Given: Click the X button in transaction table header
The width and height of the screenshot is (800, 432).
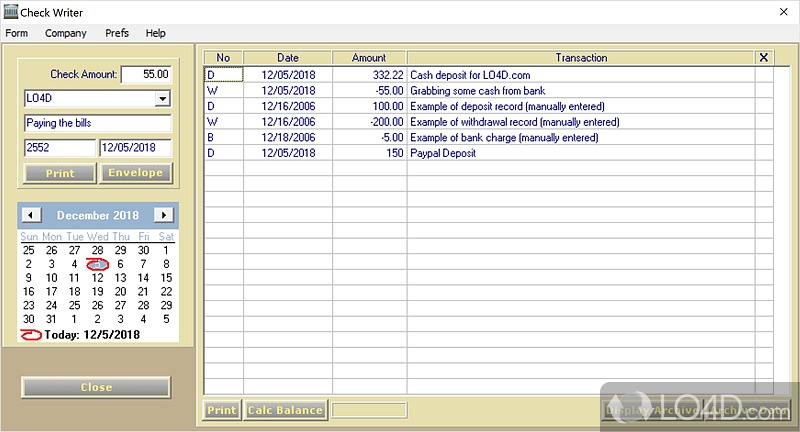Looking at the screenshot, I should pyautogui.click(x=764, y=58).
